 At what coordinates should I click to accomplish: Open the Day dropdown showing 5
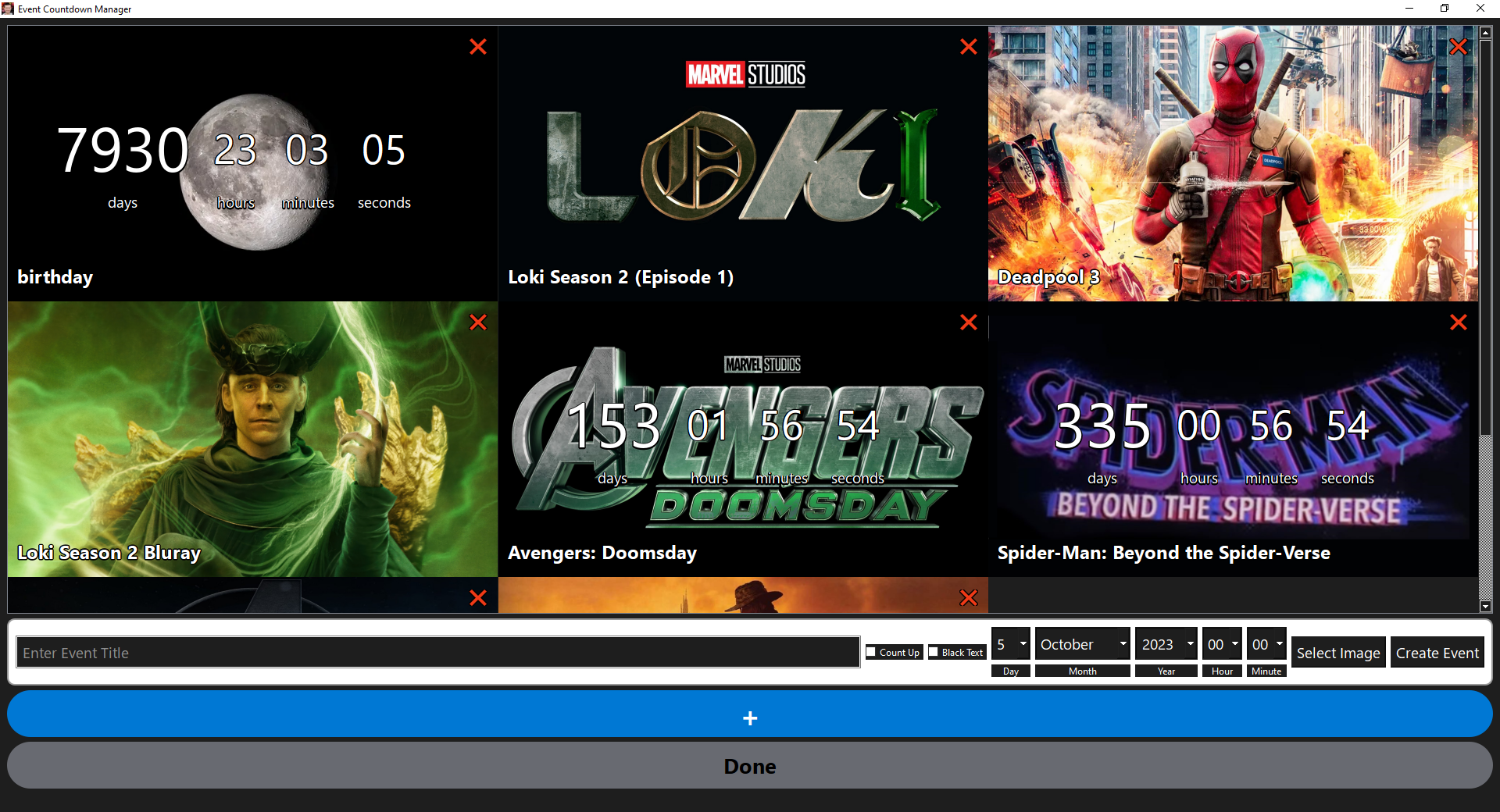pos(1011,644)
